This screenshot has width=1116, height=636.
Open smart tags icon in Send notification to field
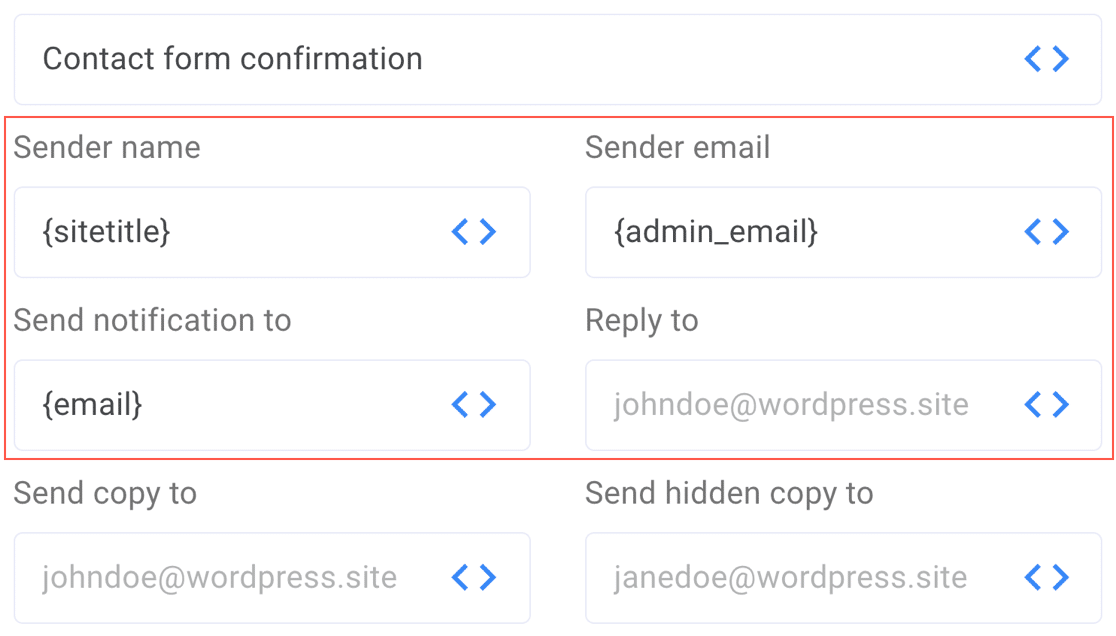[474, 404]
